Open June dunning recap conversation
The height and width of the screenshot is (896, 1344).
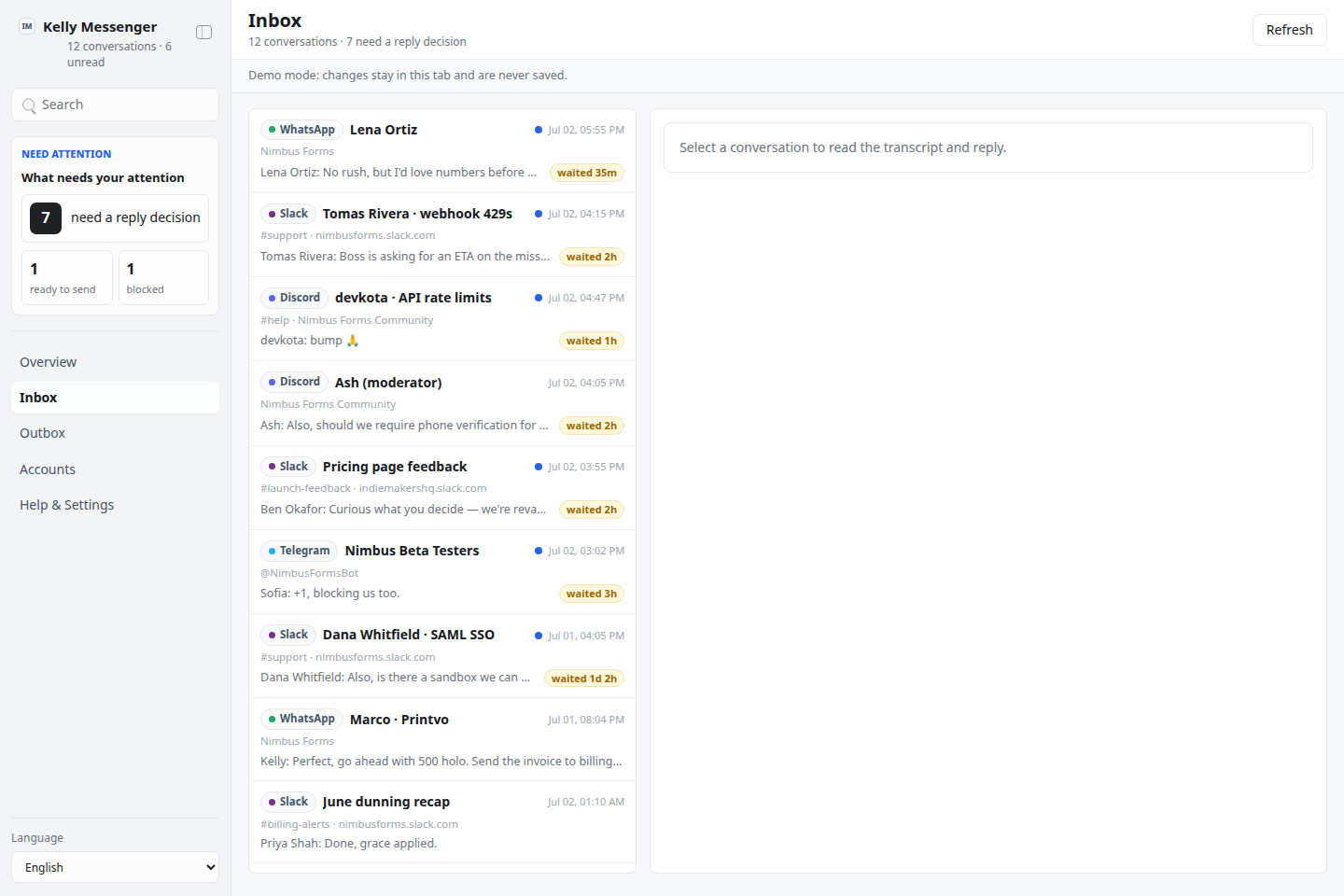coord(442,822)
